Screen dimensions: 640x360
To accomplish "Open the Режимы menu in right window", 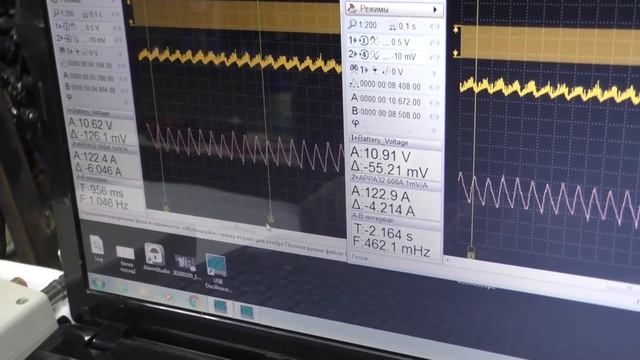I will [x=394, y=9].
